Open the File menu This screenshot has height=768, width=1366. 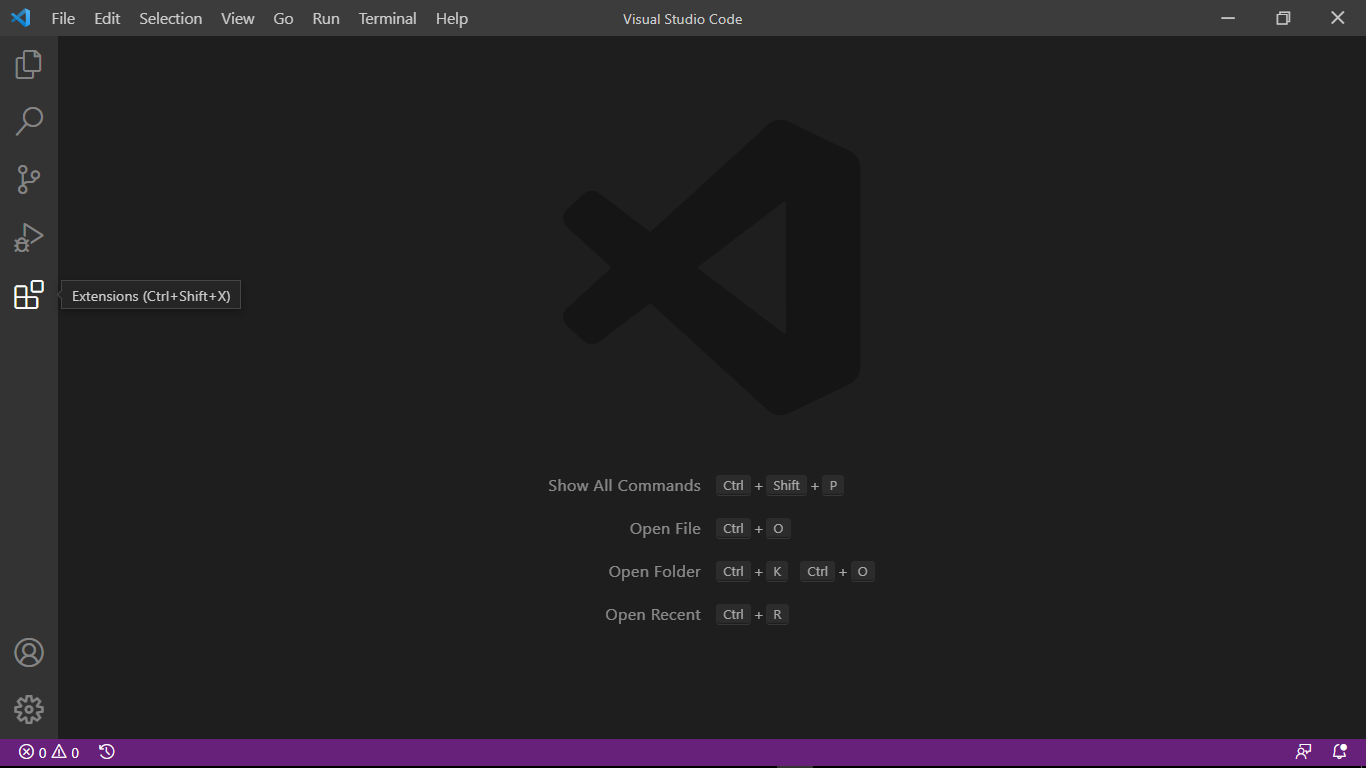[x=63, y=19]
